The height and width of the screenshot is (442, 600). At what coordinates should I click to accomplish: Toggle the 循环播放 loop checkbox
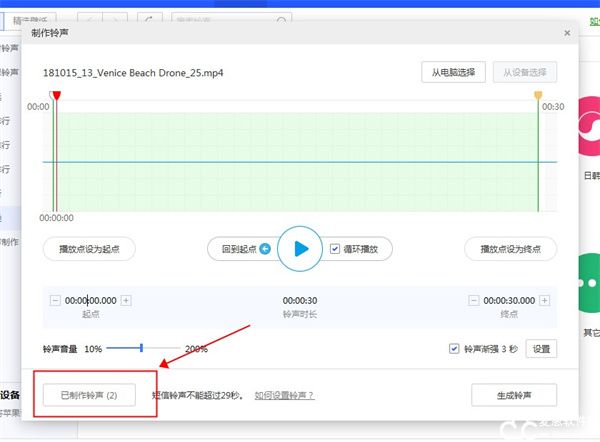[337, 249]
